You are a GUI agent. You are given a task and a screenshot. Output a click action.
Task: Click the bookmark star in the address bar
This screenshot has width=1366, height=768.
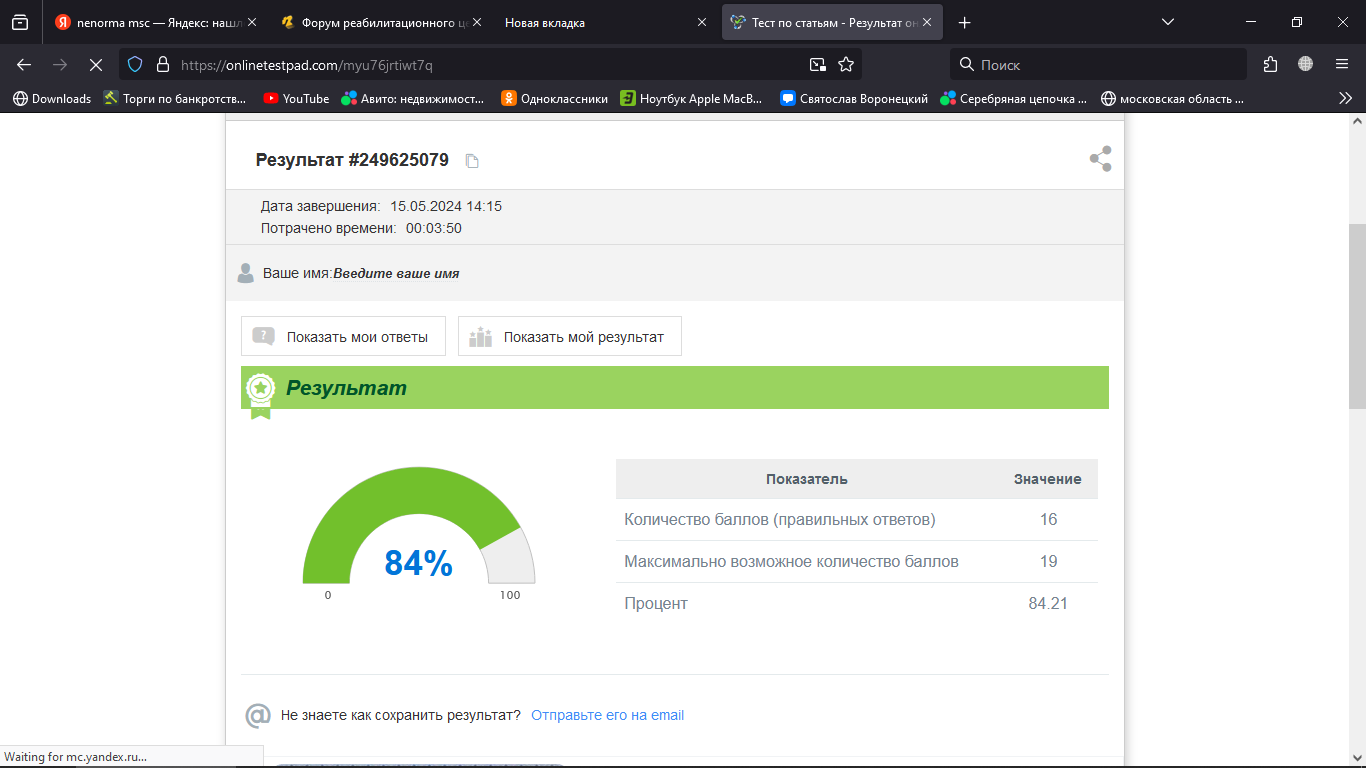tap(846, 64)
